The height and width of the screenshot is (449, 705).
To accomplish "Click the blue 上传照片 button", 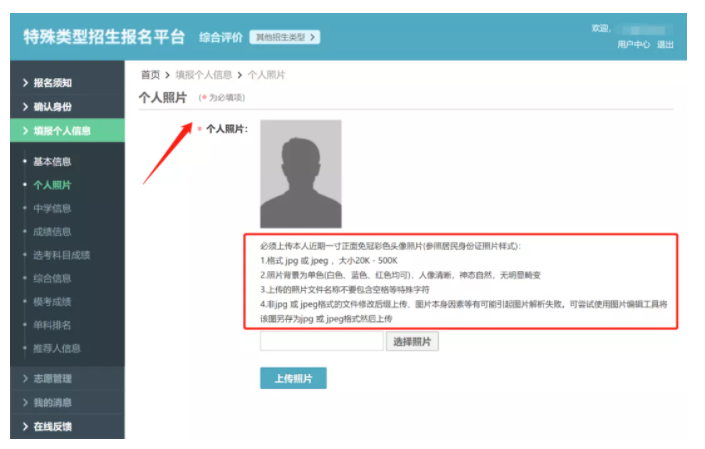I will (293, 379).
